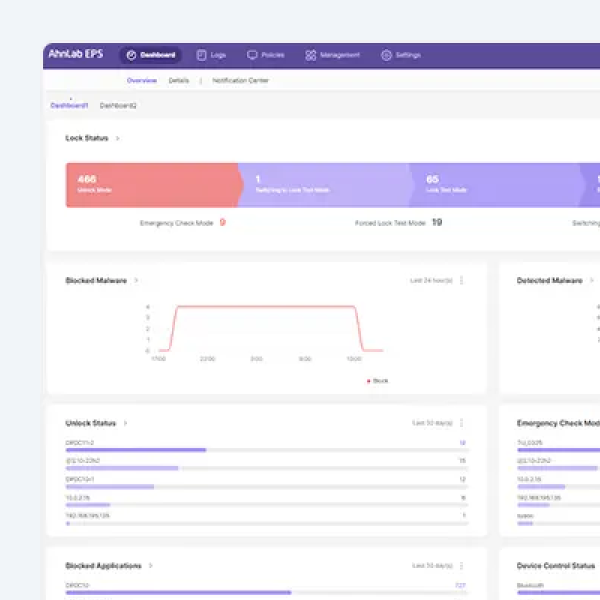Expand the Unlock Status details arrow

pyautogui.click(x=126, y=423)
